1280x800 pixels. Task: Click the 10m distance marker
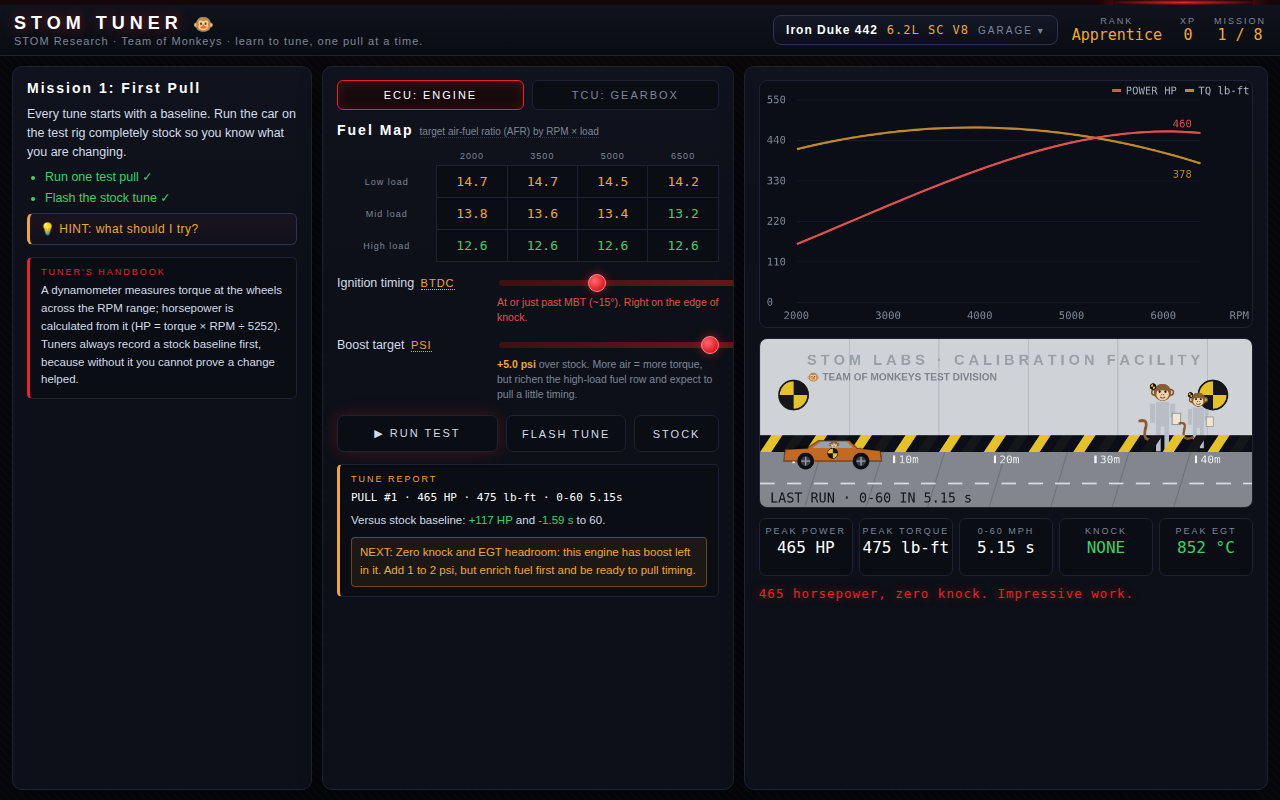click(906, 459)
